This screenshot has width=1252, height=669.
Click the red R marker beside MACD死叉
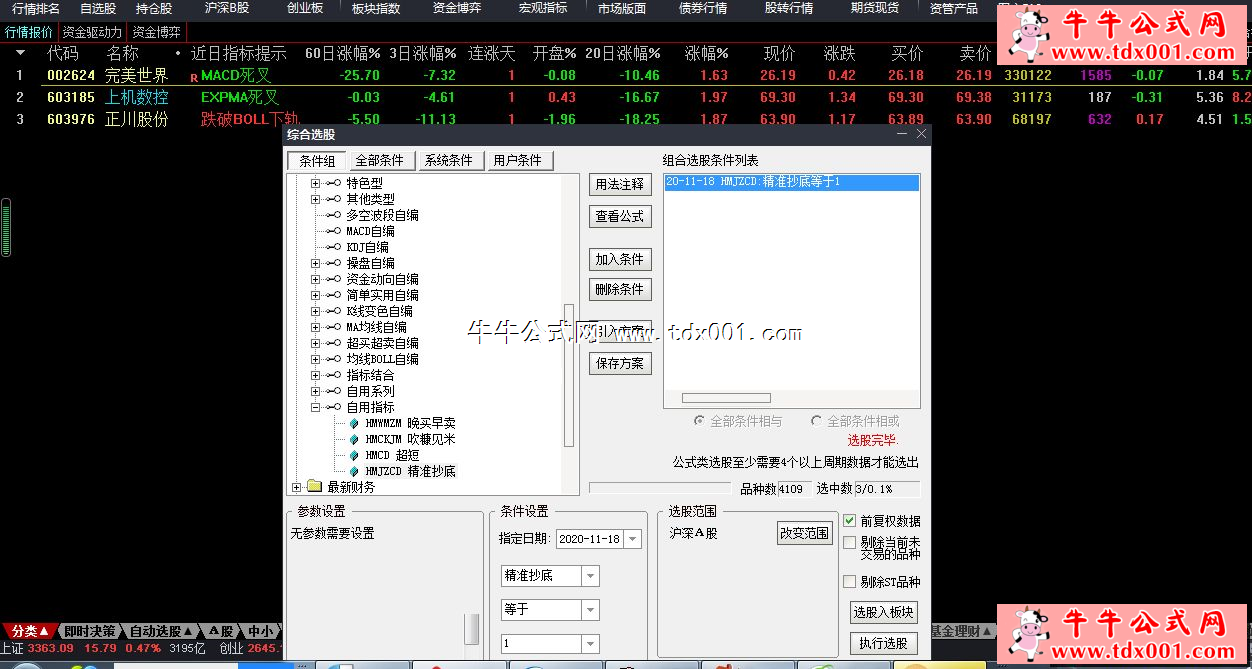[x=194, y=77]
